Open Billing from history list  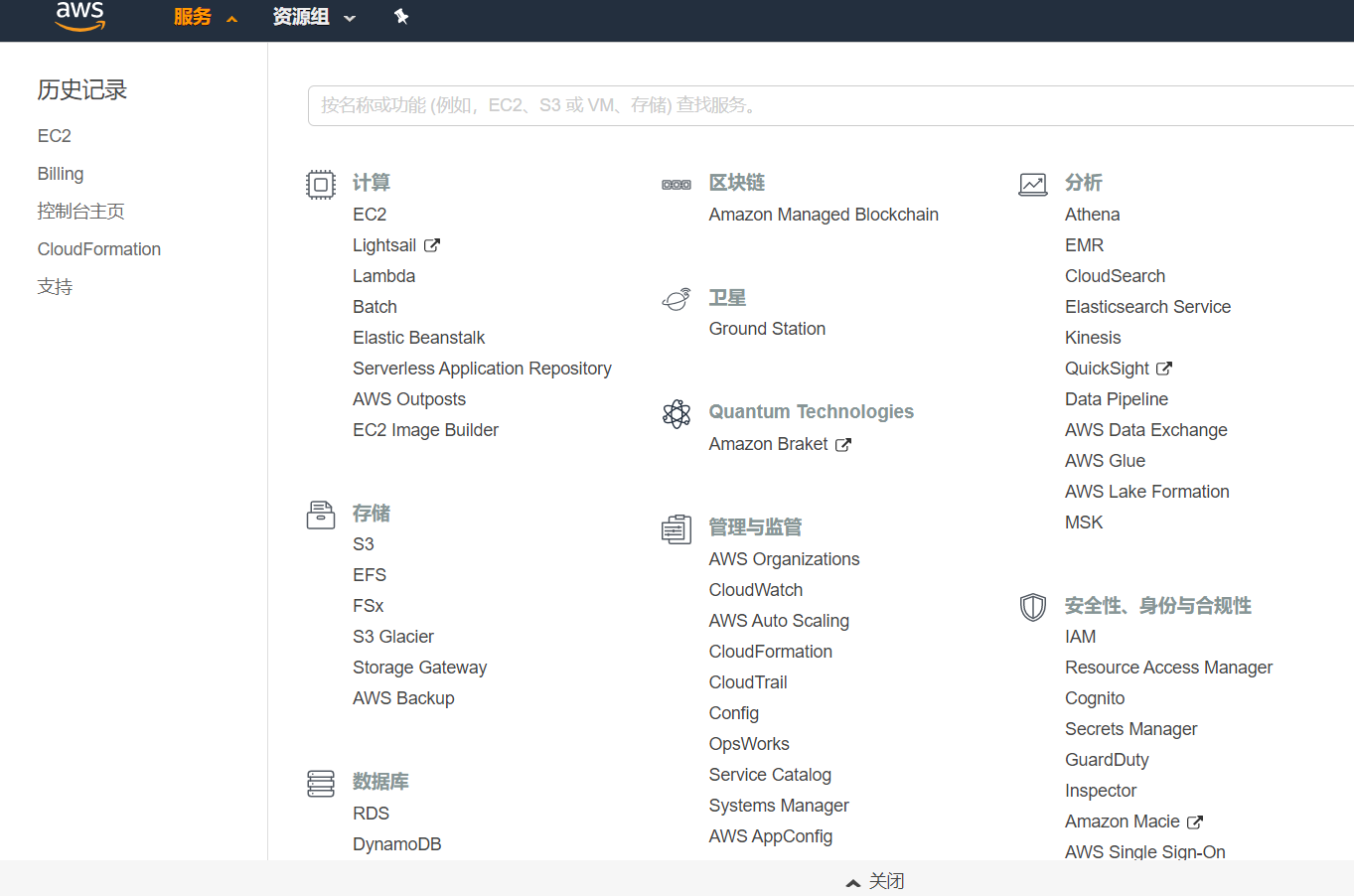(x=61, y=174)
